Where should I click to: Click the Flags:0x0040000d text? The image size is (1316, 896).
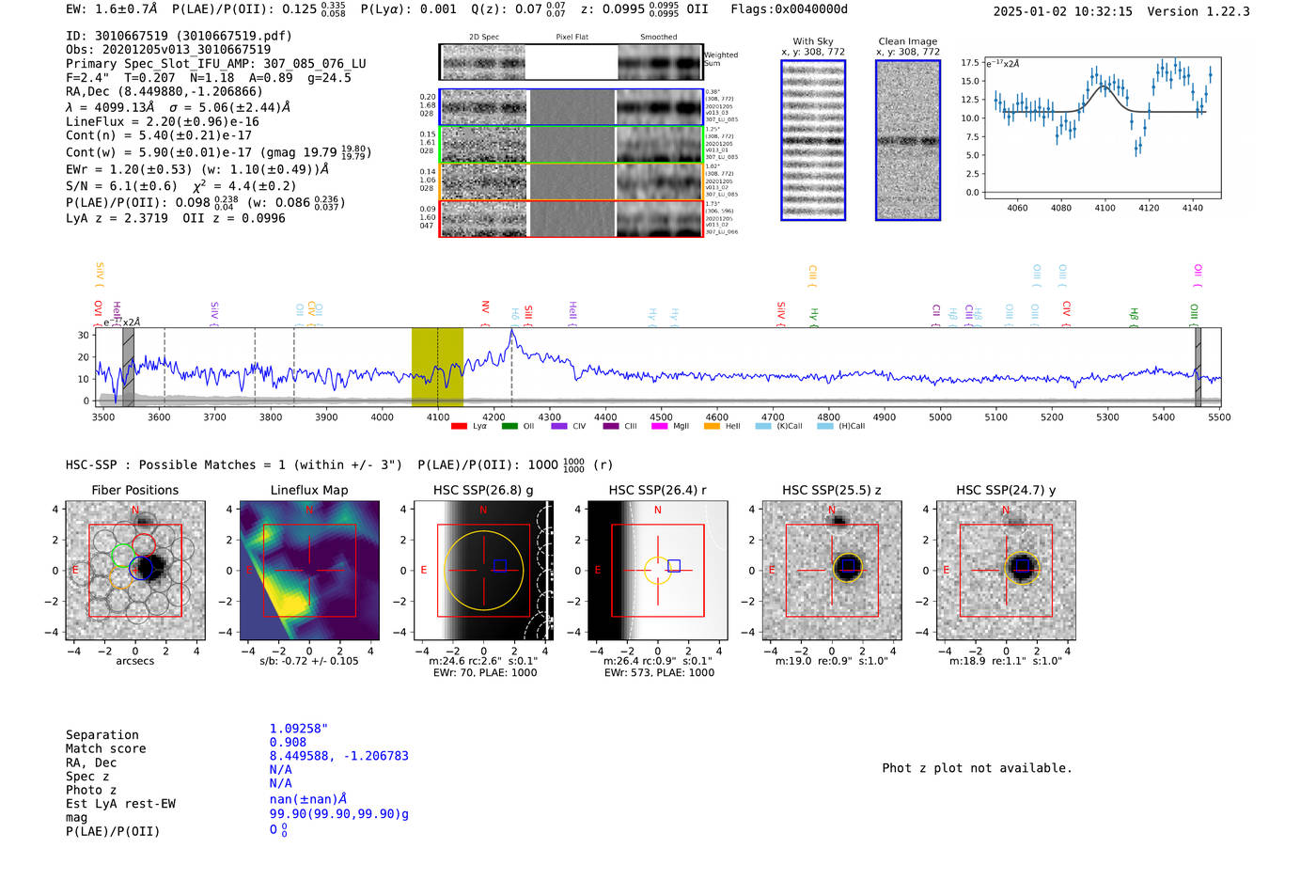790,9
